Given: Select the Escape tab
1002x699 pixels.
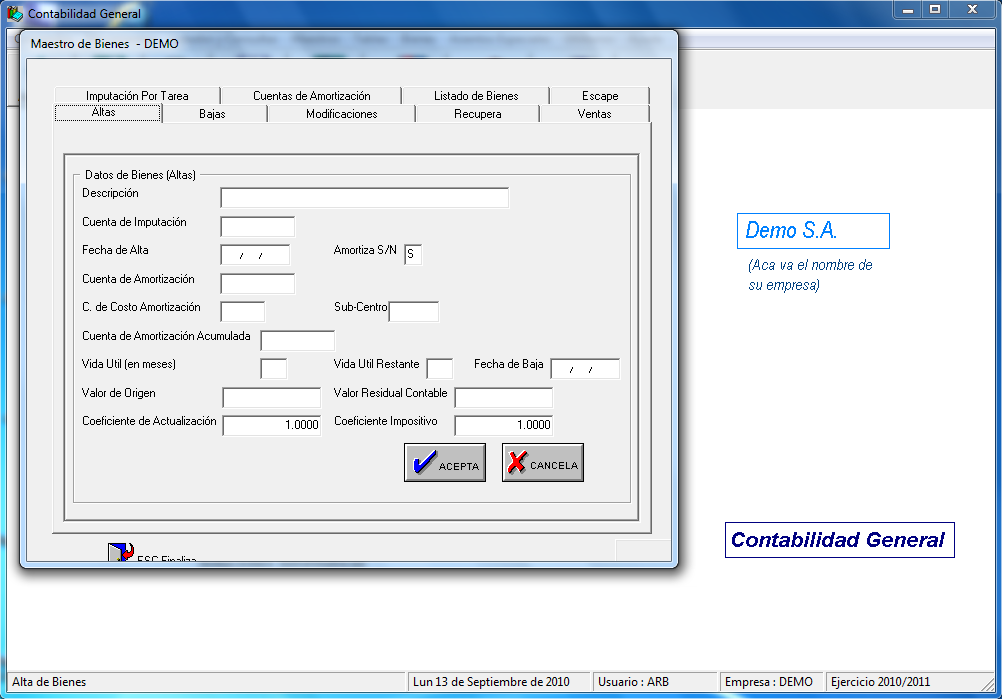Looking at the screenshot, I should click(x=600, y=96).
